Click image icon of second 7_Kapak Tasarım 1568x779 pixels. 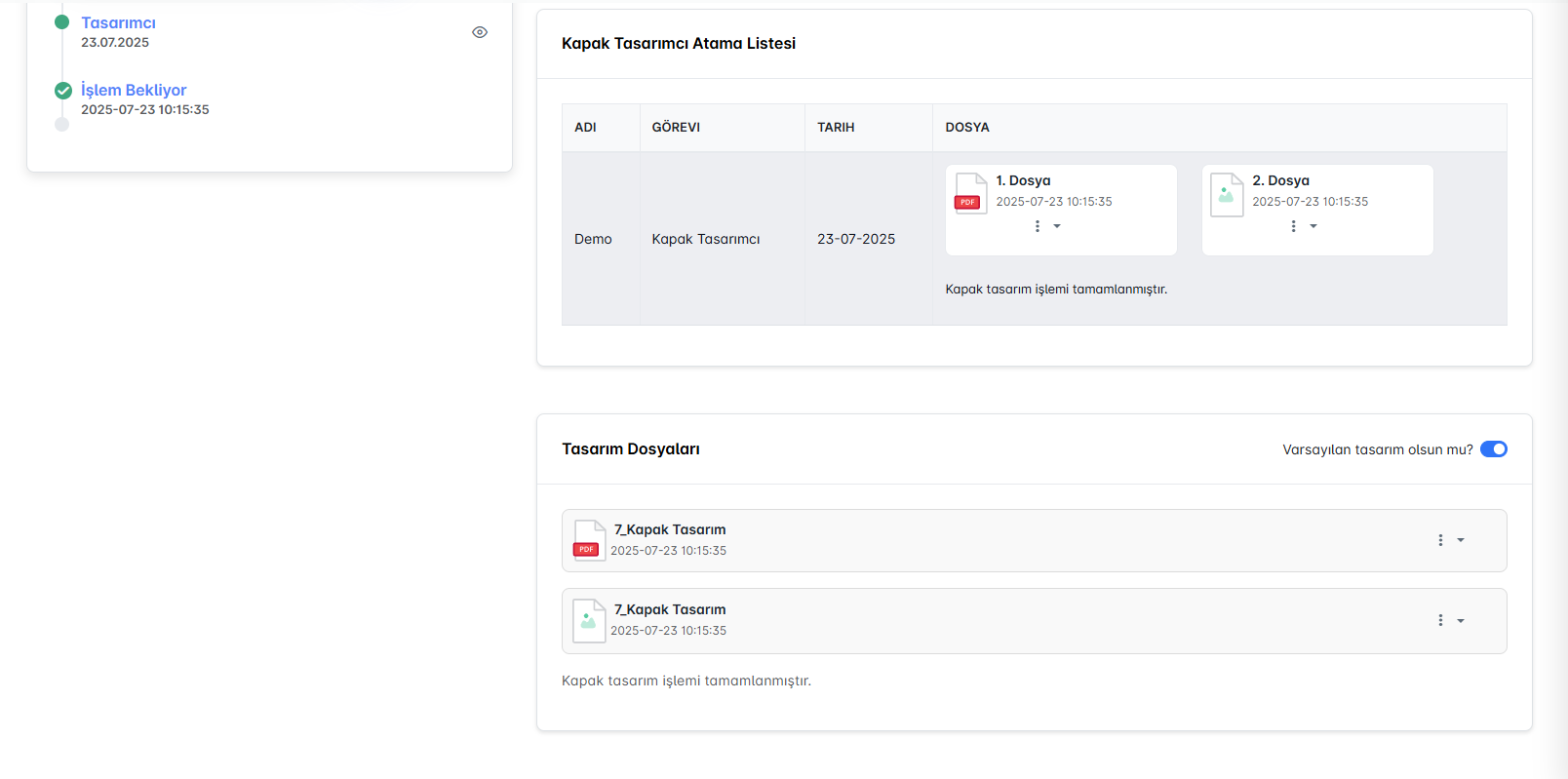click(x=588, y=620)
